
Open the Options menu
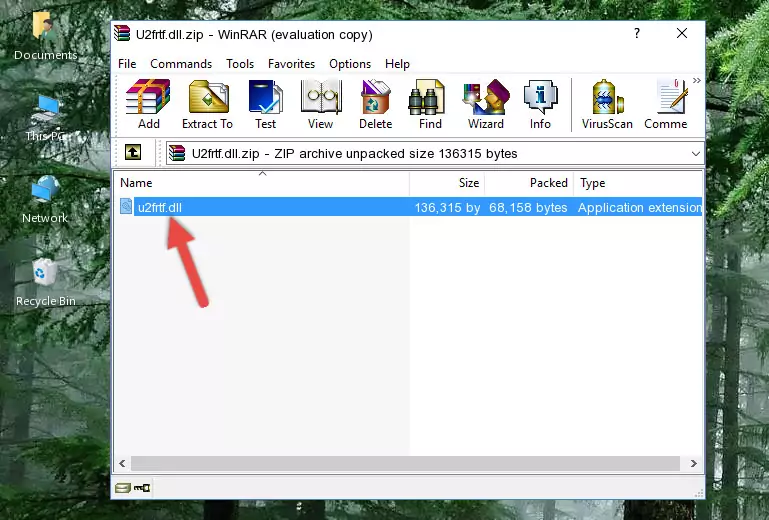click(x=350, y=64)
